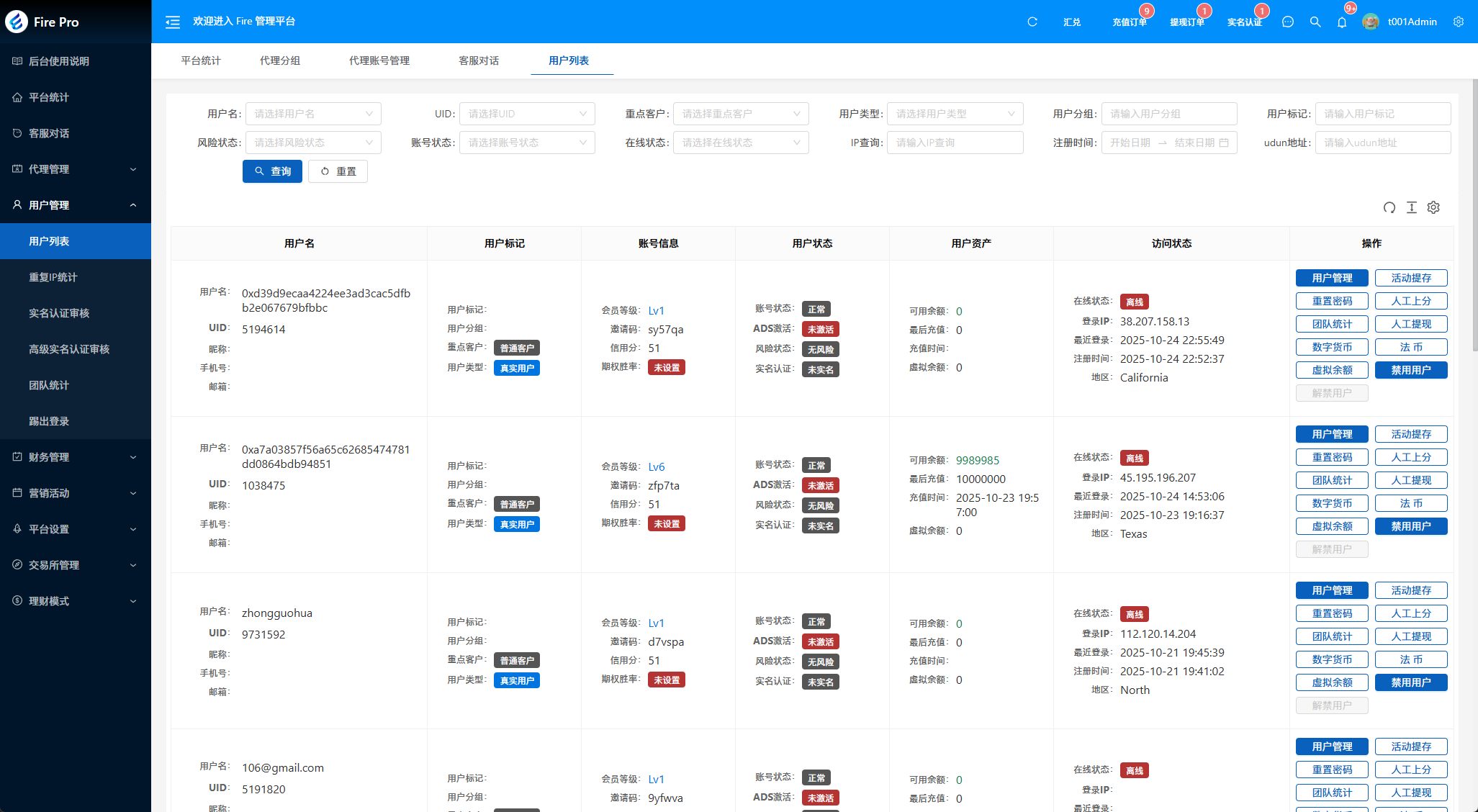Open the 用户名 select dropdown
Viewport: 1478px width, 812px height.
coord(312,114)
